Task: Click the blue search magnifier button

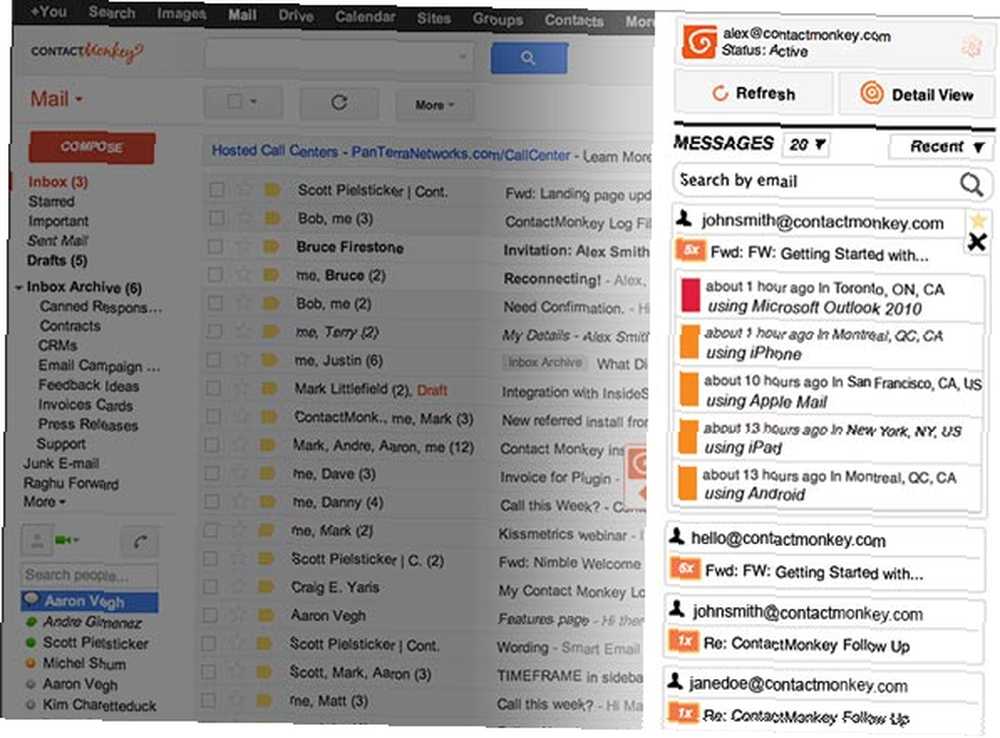Action: click(529, 58)
